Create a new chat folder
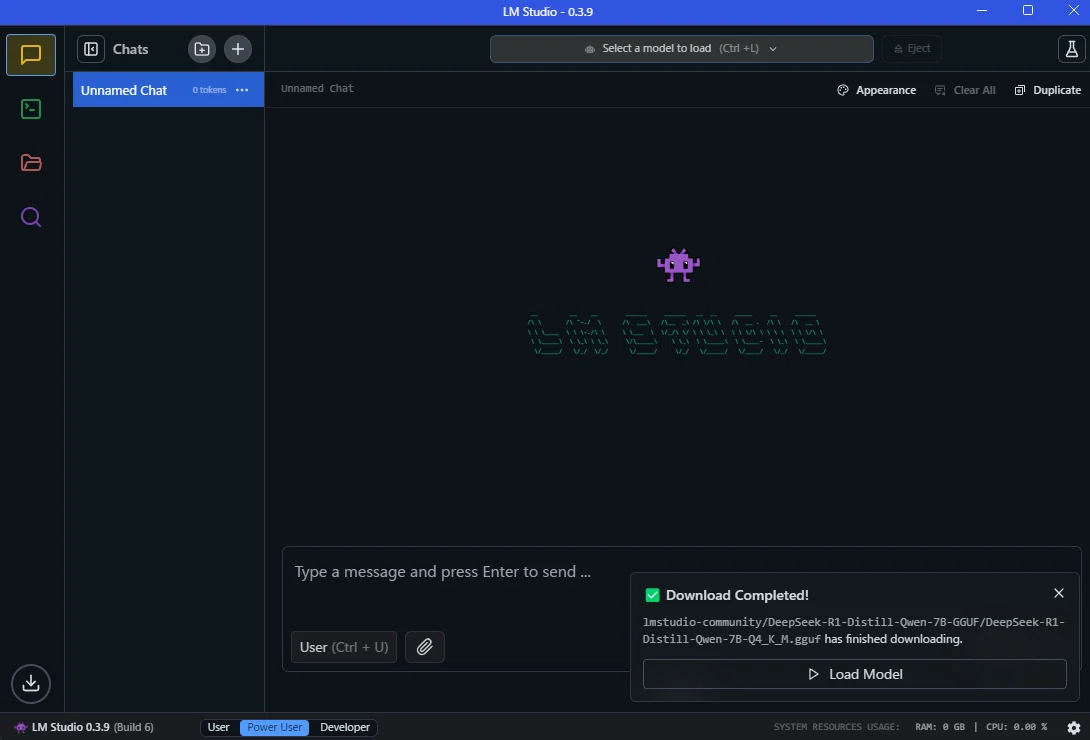The height and width of the screenshot is (740, 1090). 202,49
